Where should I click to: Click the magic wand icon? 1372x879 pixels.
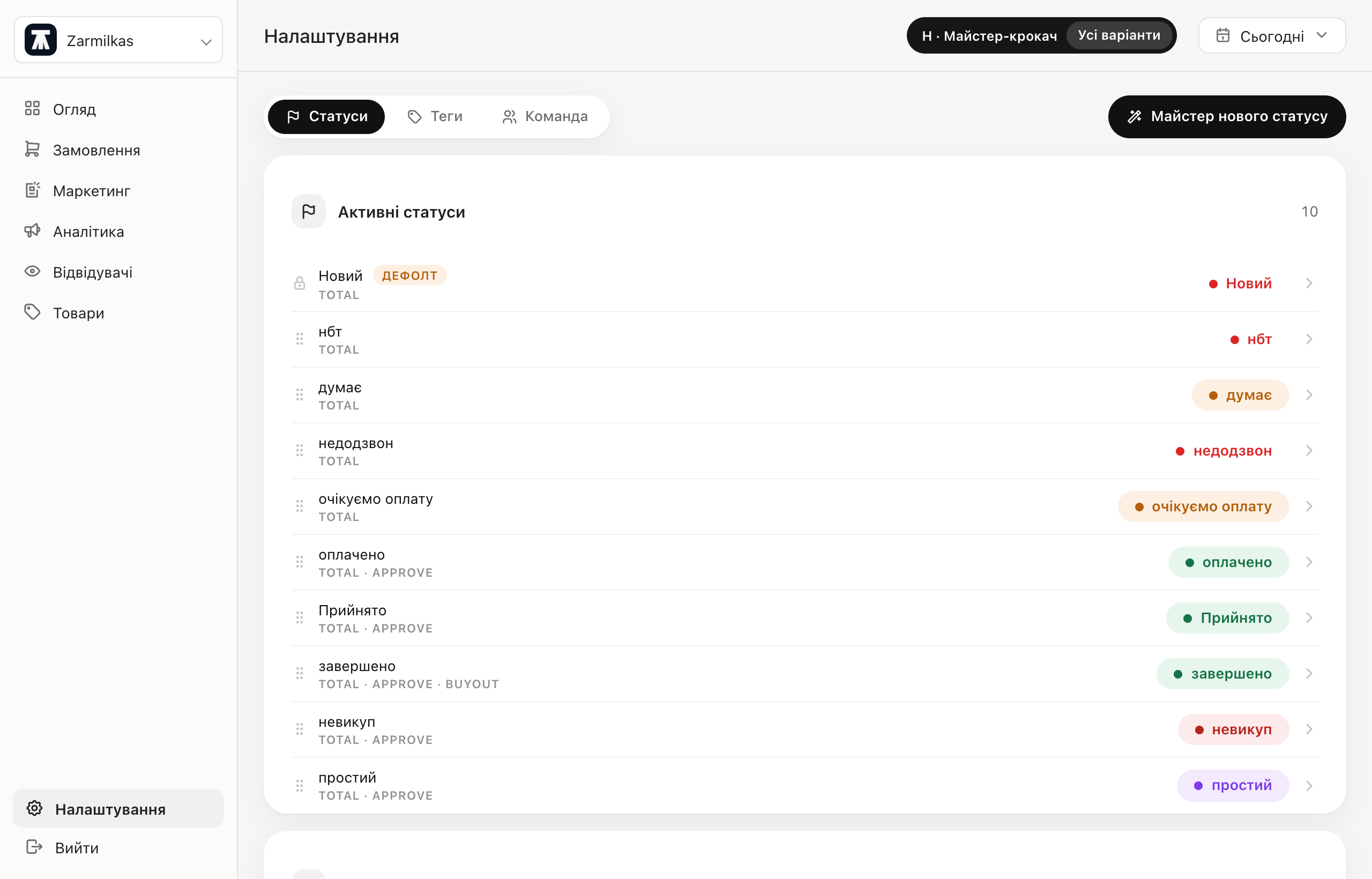[x=1135, y=117]
